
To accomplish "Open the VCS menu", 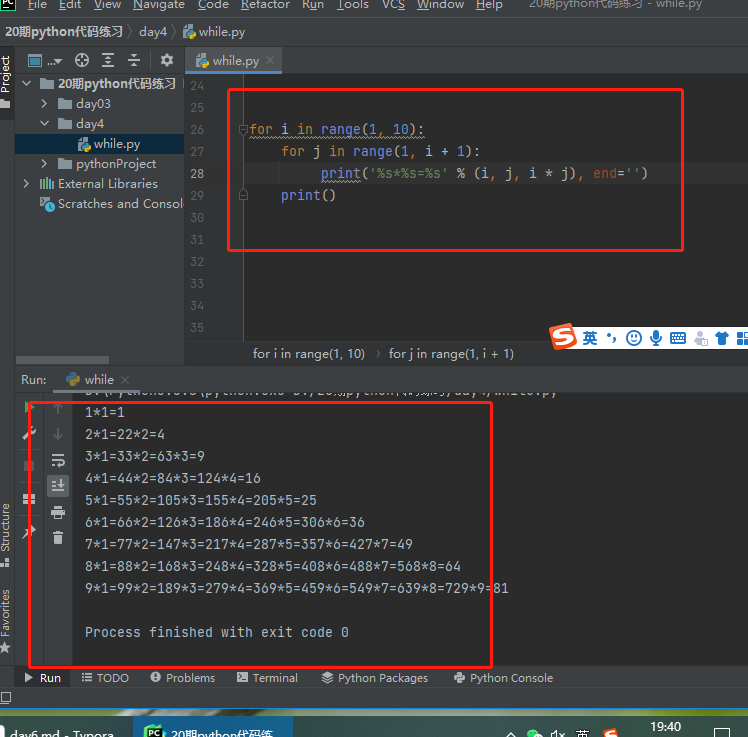I will (x=393, y=5).
